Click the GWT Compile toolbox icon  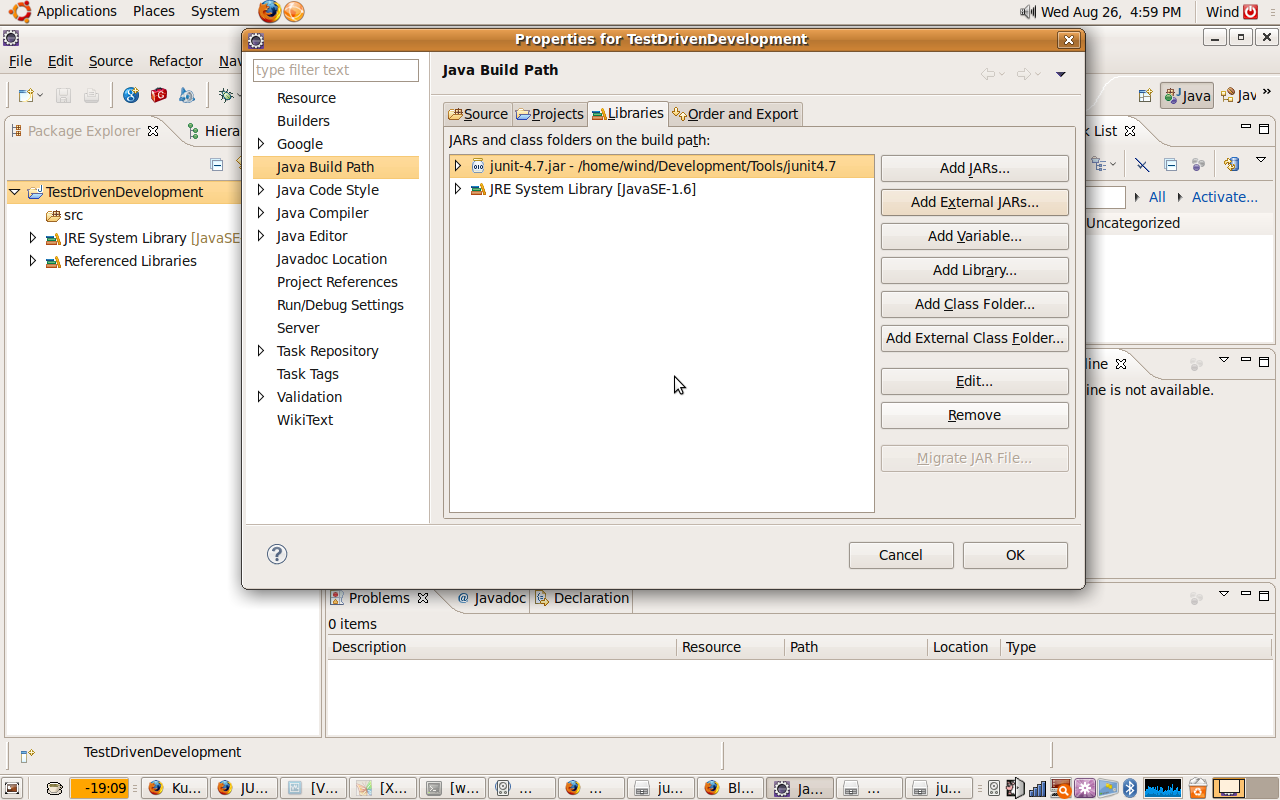(x=159, y=96)
